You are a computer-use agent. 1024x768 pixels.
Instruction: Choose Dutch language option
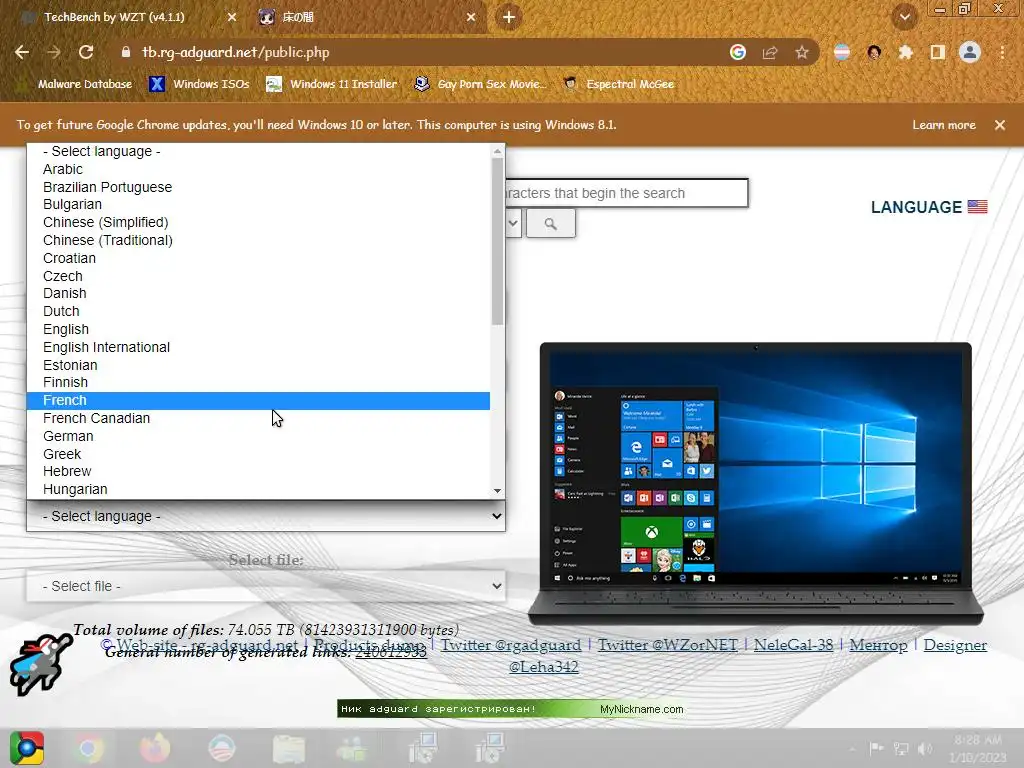click(x=258, y=312)
